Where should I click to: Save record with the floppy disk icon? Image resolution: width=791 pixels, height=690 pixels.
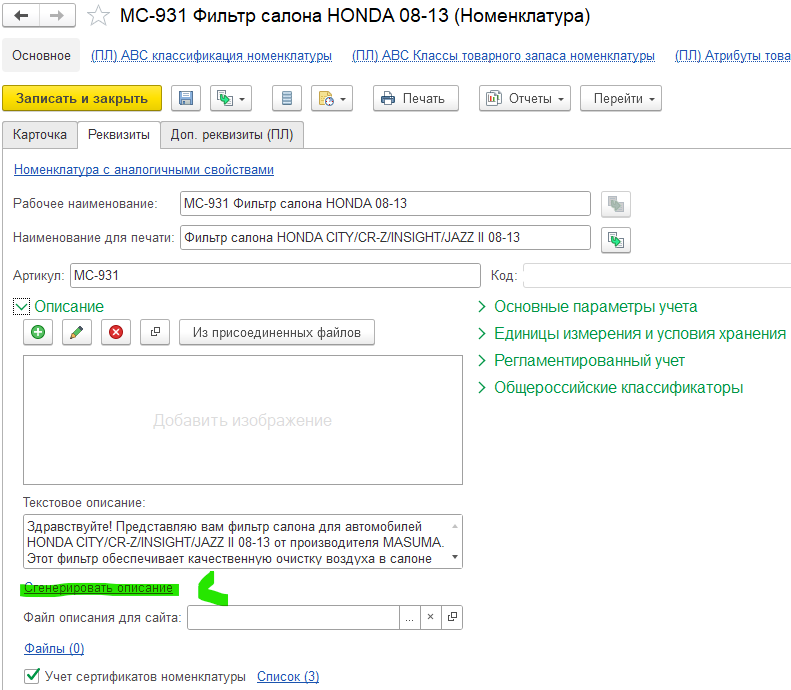click(186, 98)
